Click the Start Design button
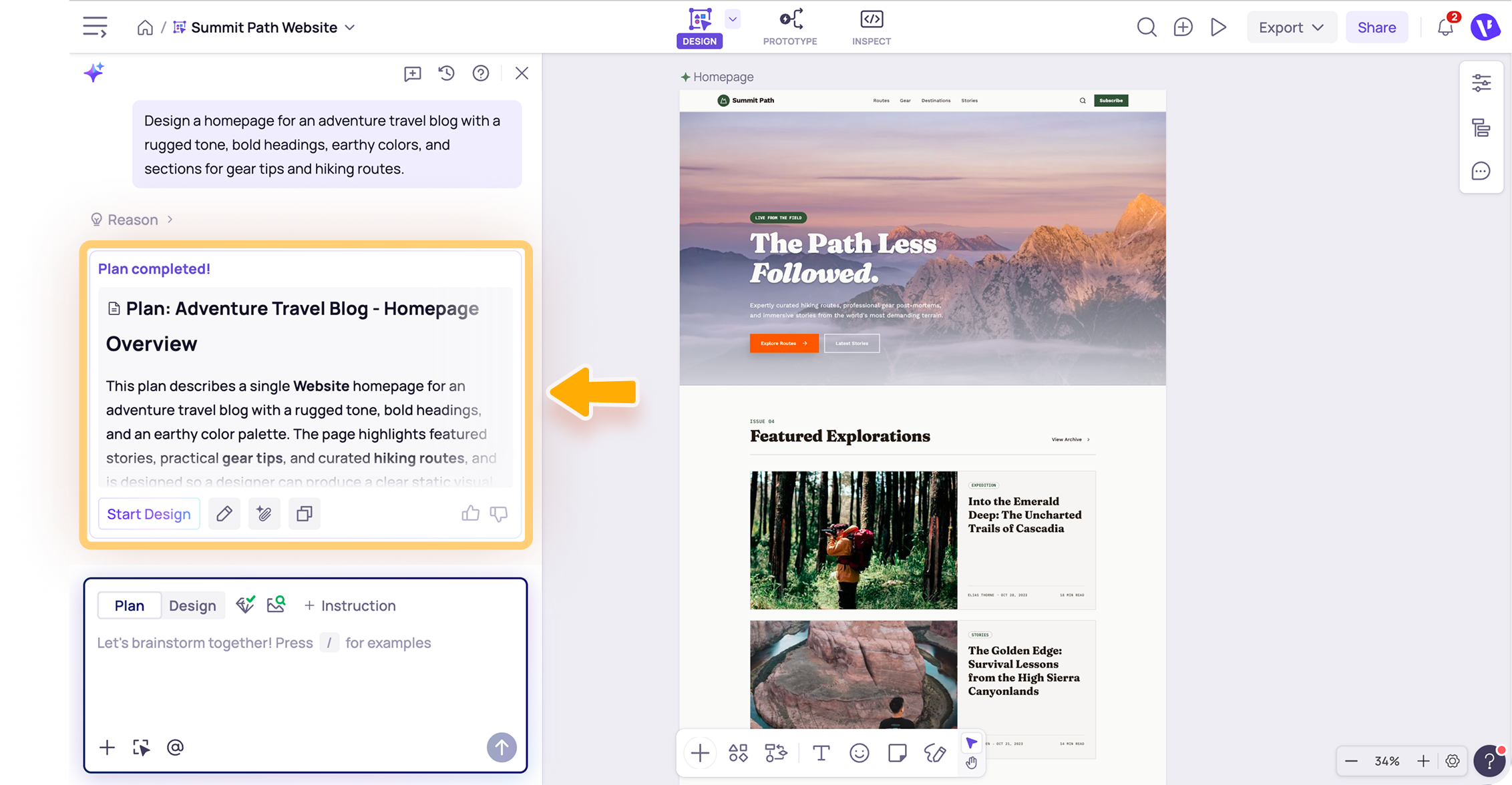 [x=149, y=514]
